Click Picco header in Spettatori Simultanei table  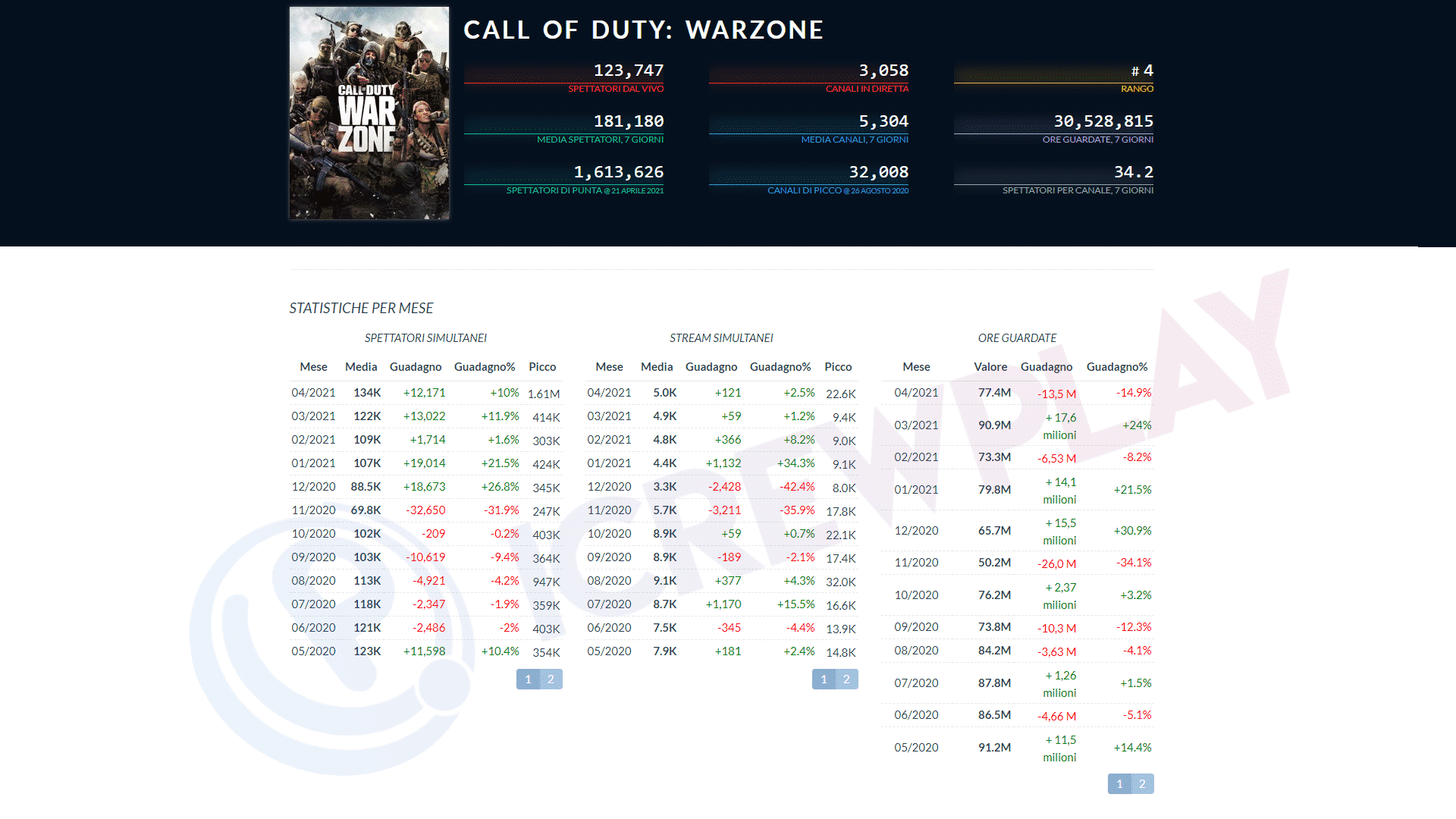(542, 367)
